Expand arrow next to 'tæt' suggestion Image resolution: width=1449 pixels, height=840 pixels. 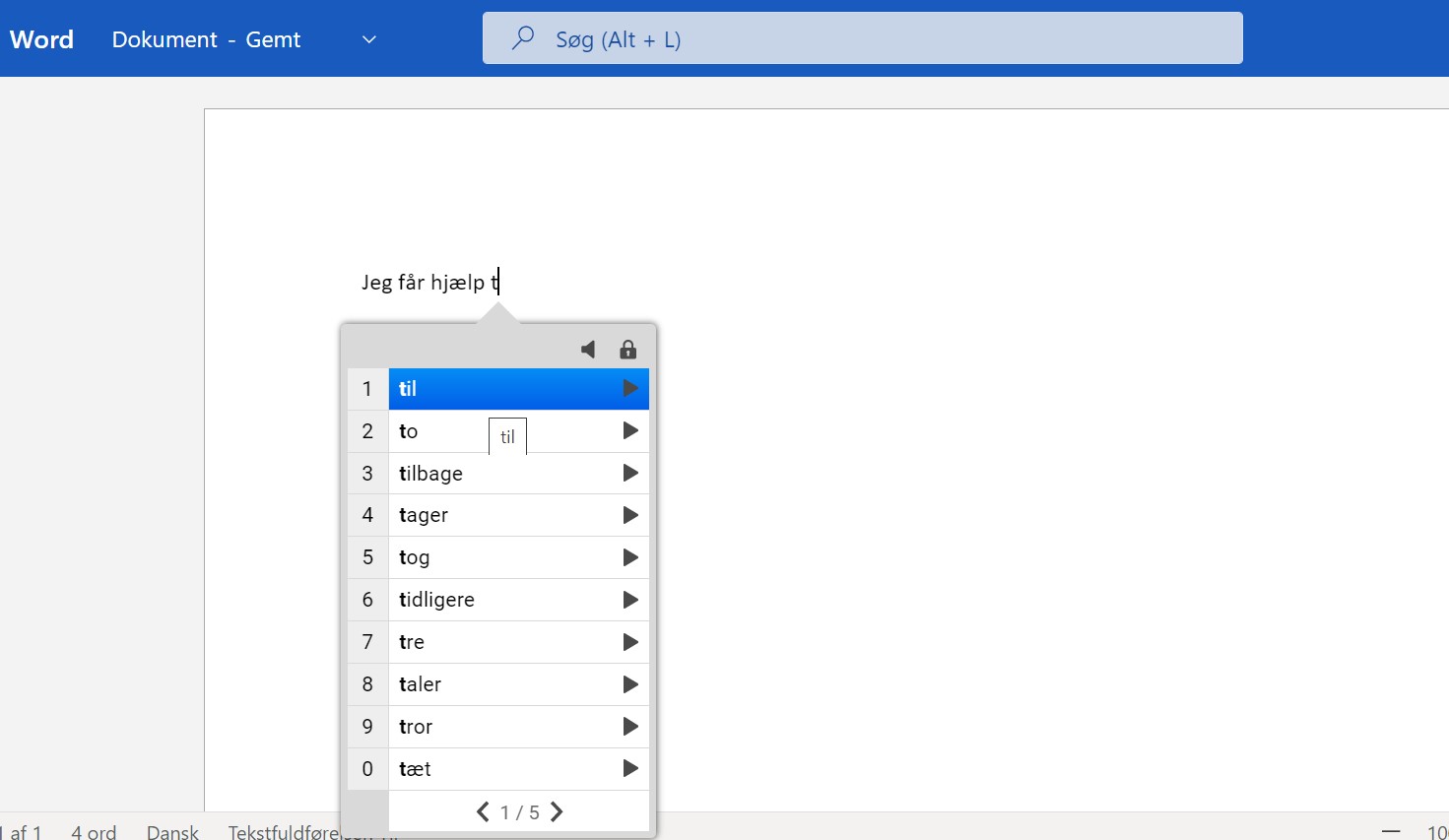pos(630,768)
